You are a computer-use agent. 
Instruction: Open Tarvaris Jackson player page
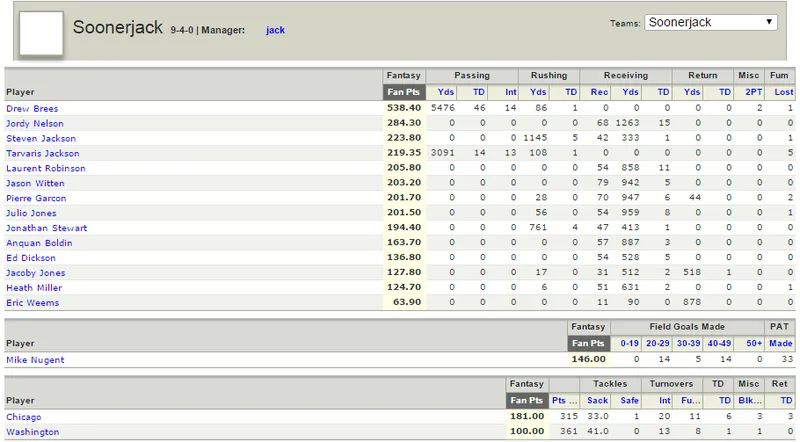click(43, 153)
